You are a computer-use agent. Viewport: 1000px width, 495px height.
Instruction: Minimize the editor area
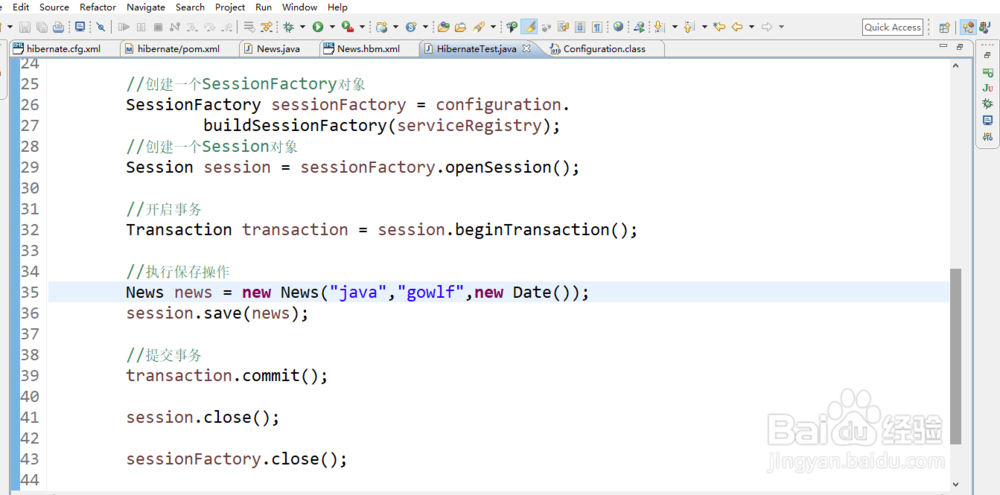[x=944, y=47]
